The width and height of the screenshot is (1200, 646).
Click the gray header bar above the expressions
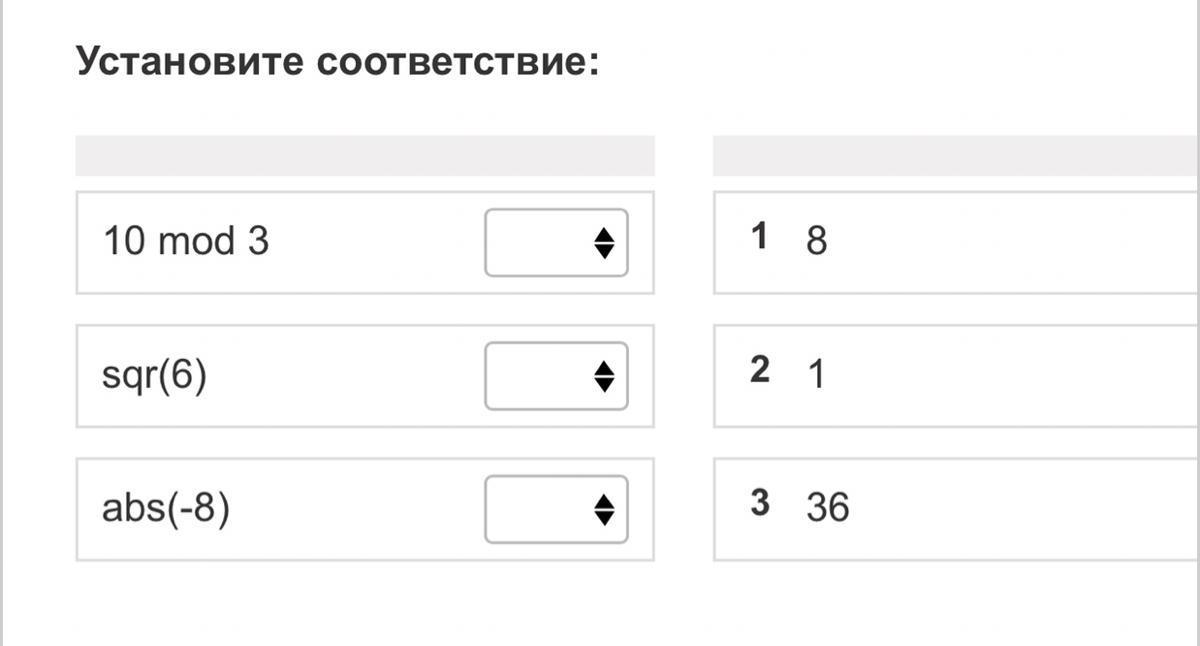click(x=365, y=156)
